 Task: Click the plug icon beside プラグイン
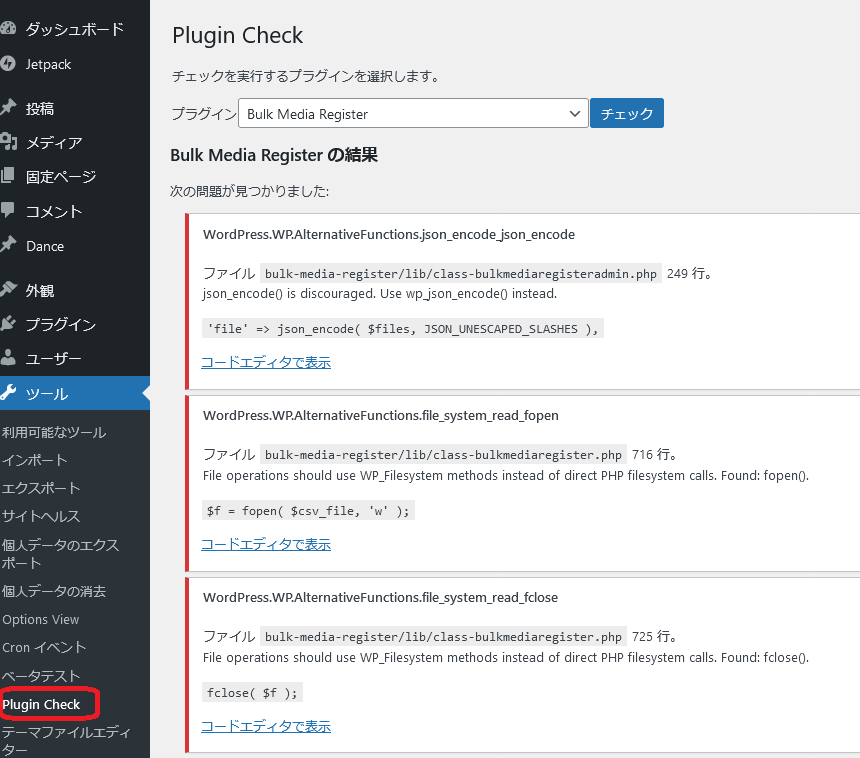(x=7, y=324)
